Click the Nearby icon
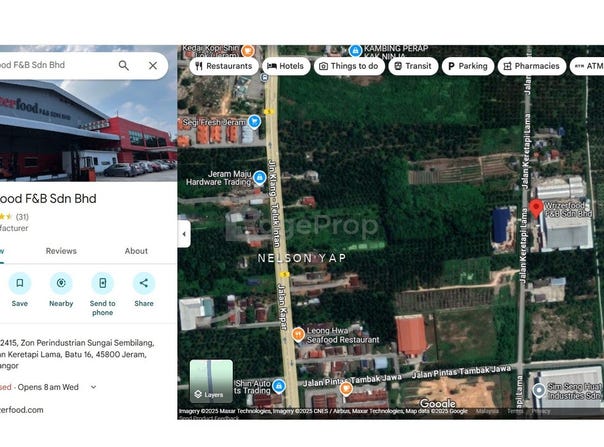604x447 pixels. click(x=61, y=283)
